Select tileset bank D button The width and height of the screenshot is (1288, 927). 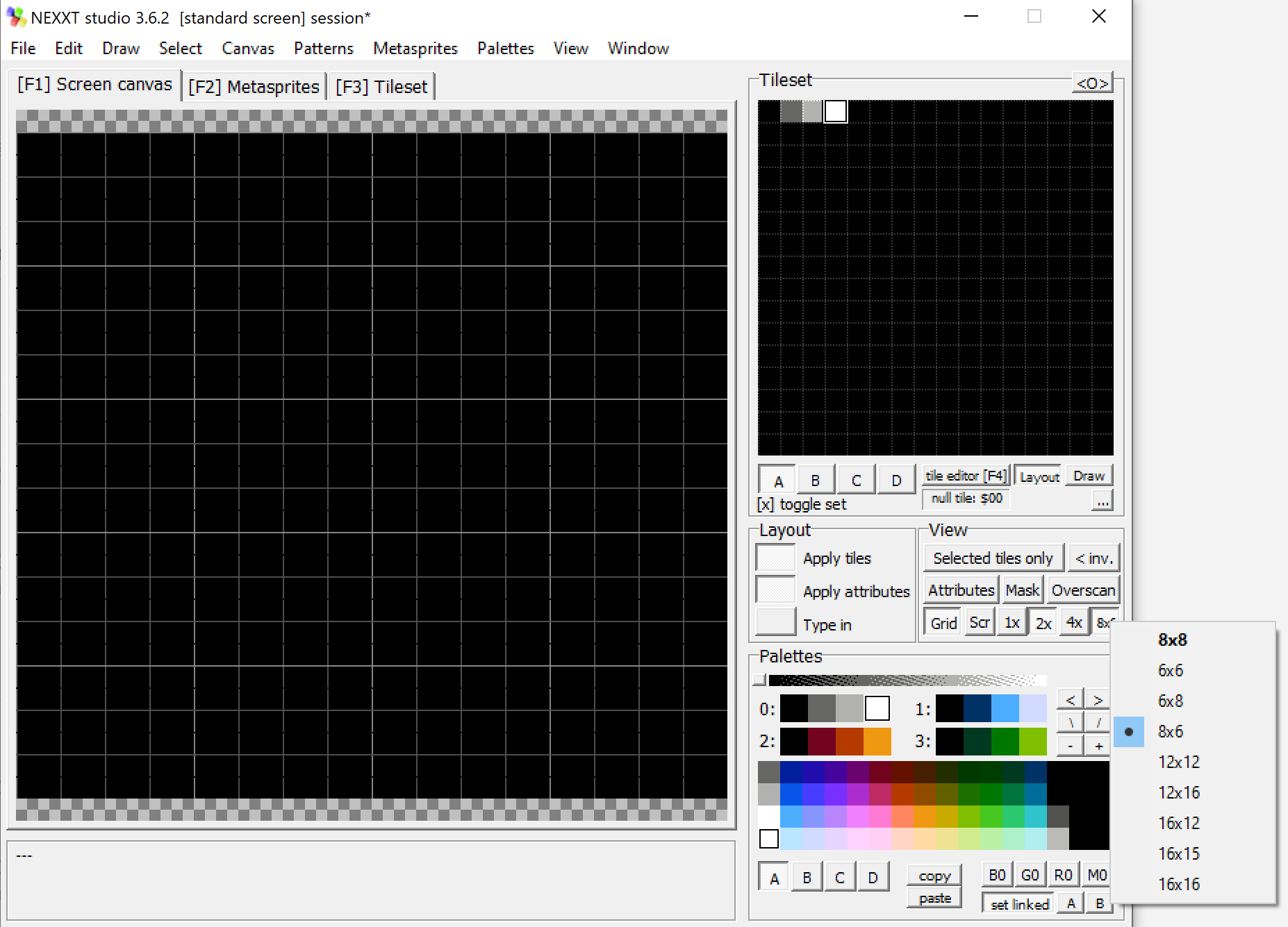(896, 480)
